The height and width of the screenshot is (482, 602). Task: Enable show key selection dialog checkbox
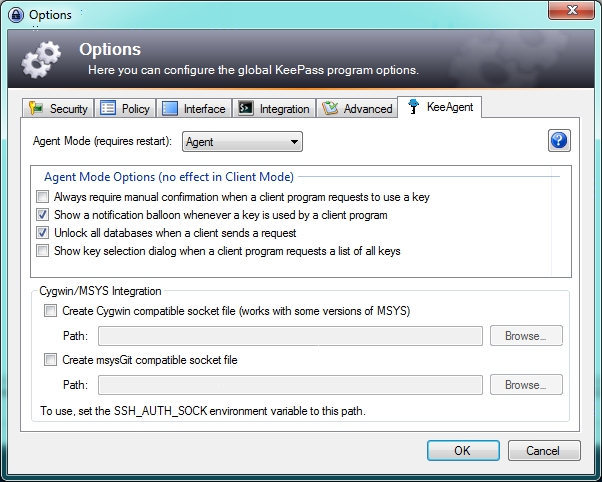[x=43, y=251]
